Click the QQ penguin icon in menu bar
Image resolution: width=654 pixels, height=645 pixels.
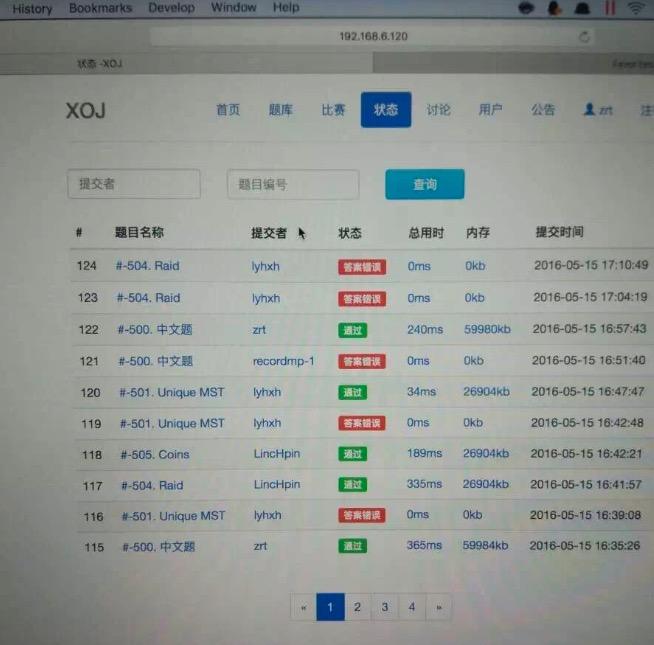[555, 8]
